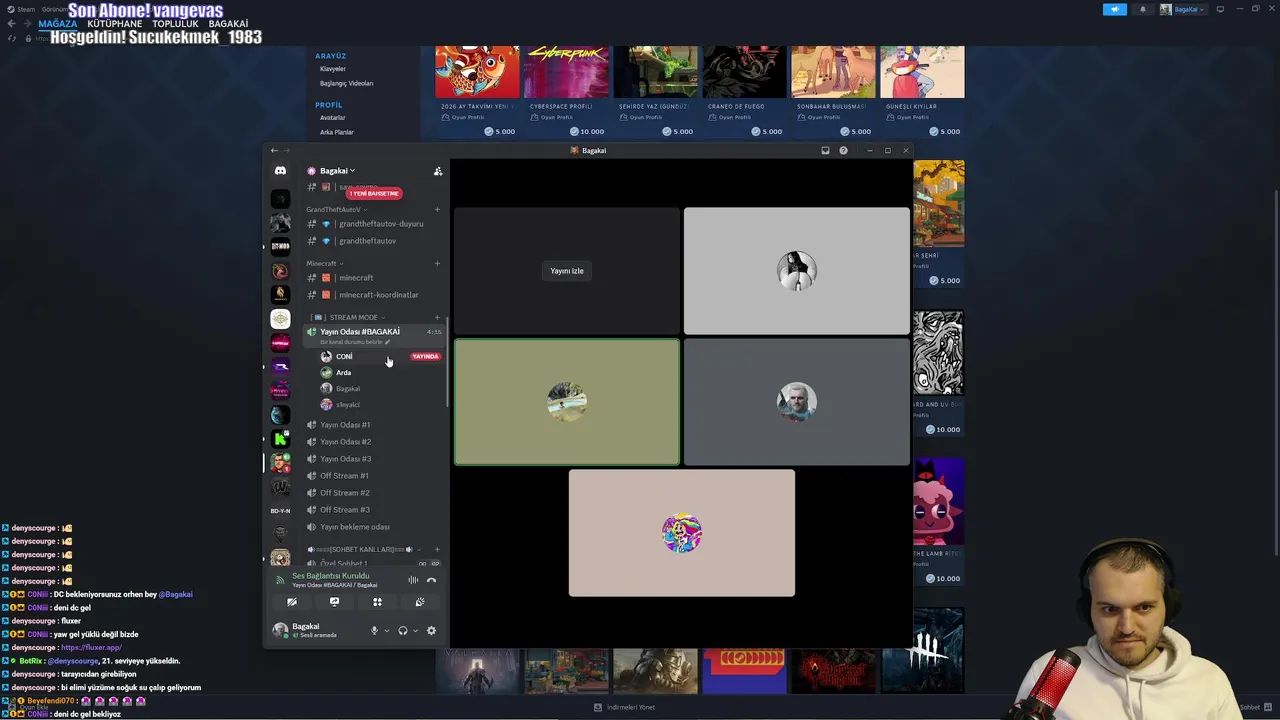Select Avatarlar in Steam points shop sidebar

click(x=333, y=118)
